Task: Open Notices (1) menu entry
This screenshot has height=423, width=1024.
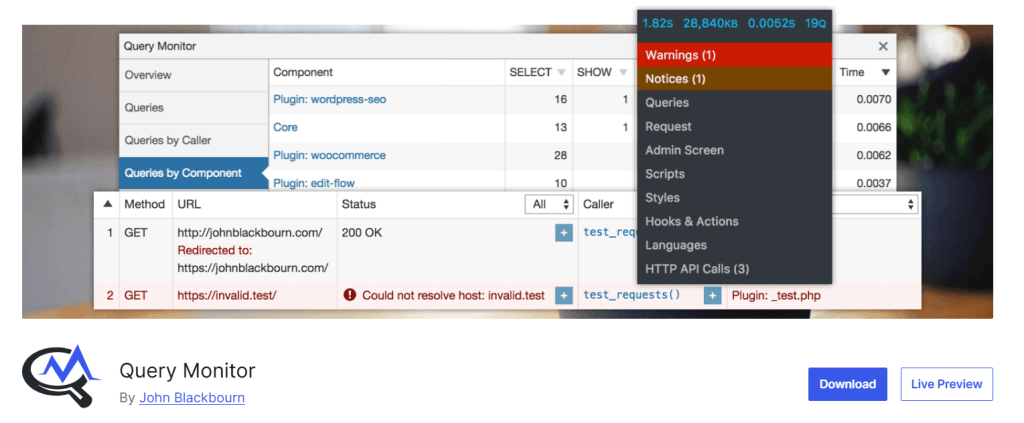Action: pos(735,79)
